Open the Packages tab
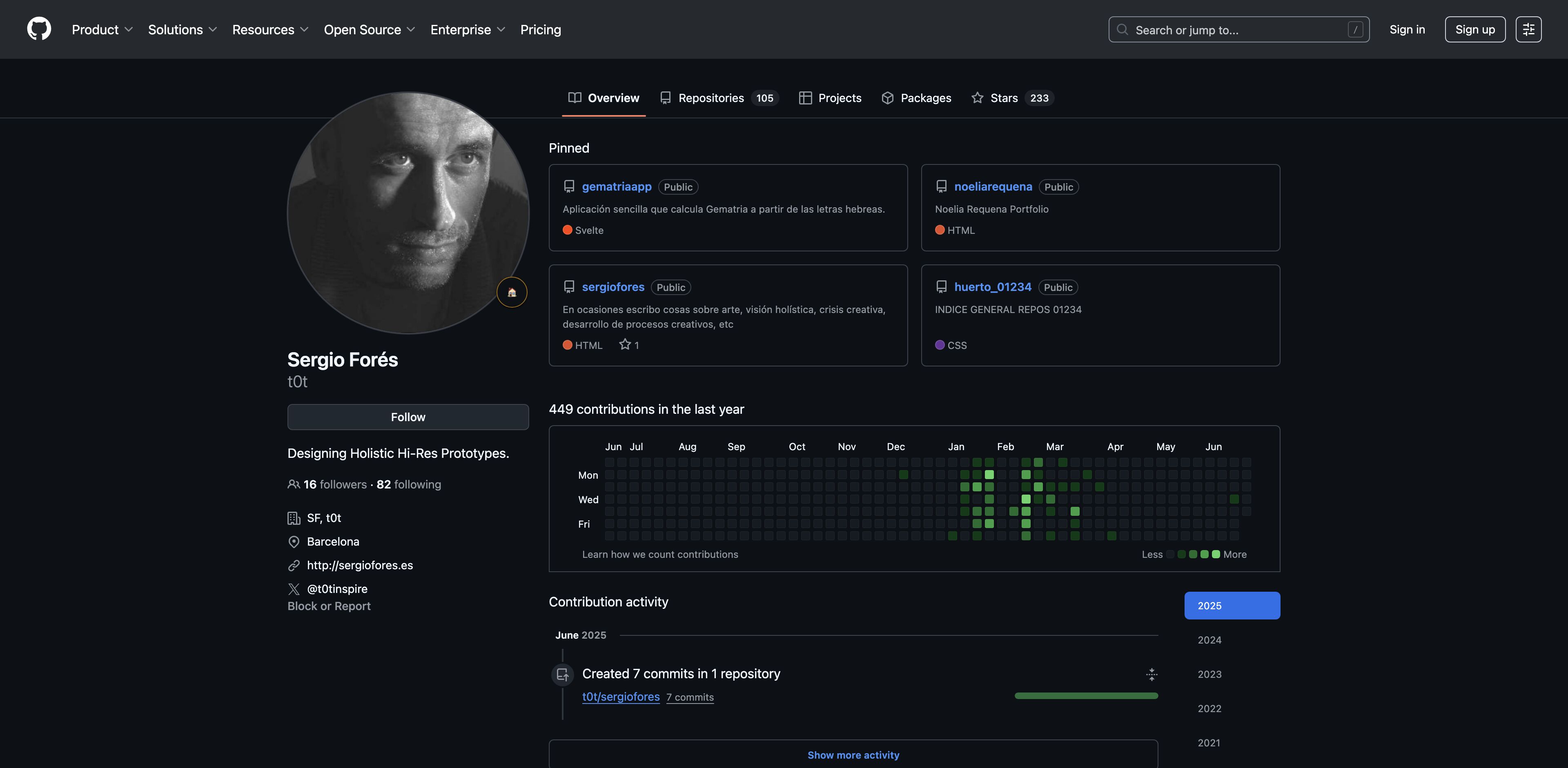Viewport: 1568px width, 768px height. tap(916, 98)
